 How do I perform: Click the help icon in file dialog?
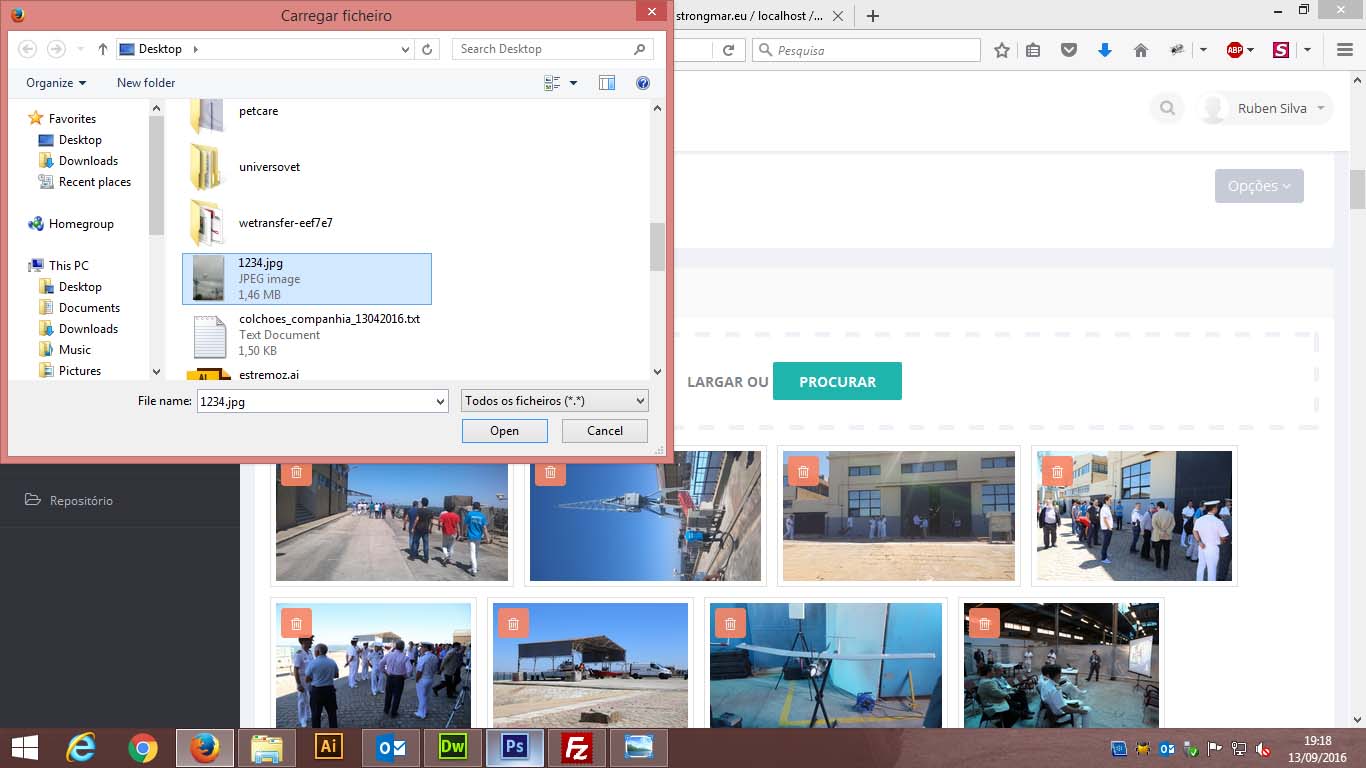(x=643, y=83)
